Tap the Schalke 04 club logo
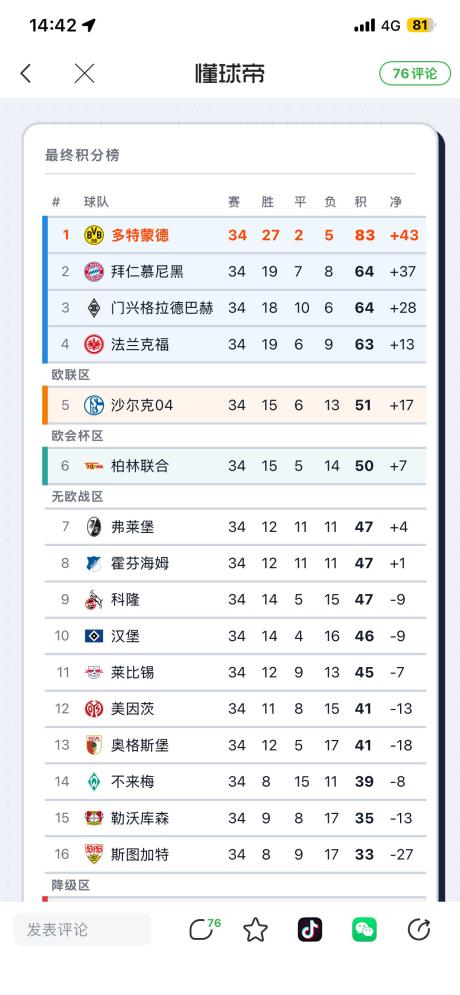The height and width of the screenshot is (995, 460). coord(94,405)
